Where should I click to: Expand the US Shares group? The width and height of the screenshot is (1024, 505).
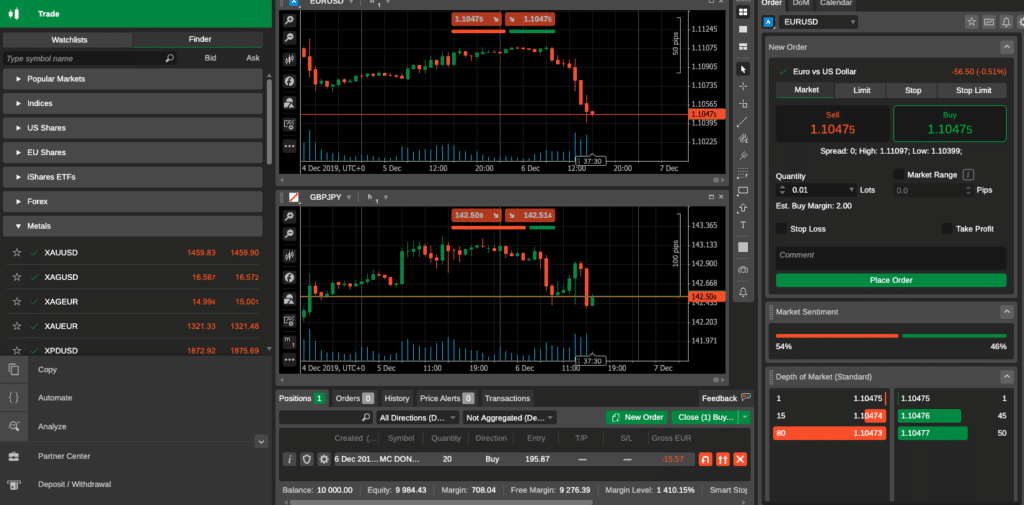click(x=133, y=128)
